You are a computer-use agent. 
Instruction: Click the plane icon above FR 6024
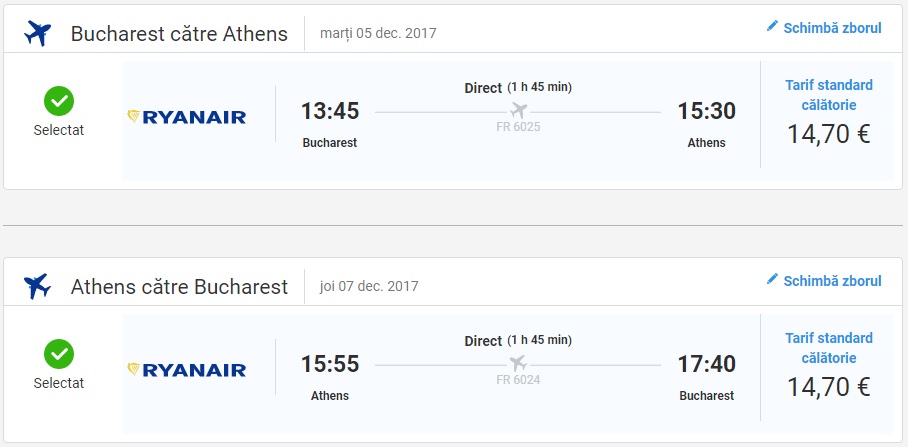click(x=518, y=362)
